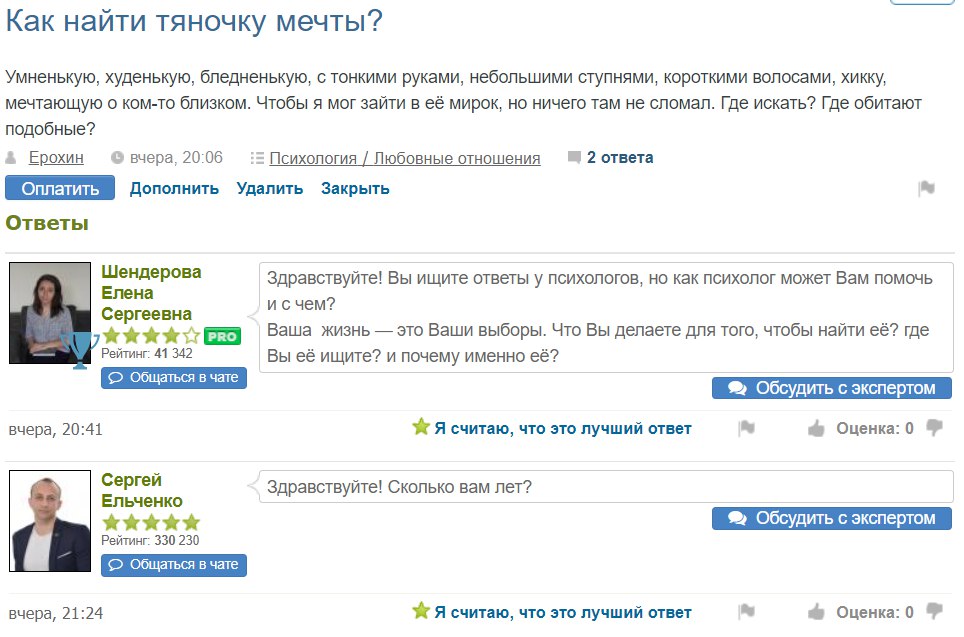
Task: Start chat with Сергей Ельченко via Общаться в чате
Action: pyautogui.click(x=174, y=564)
